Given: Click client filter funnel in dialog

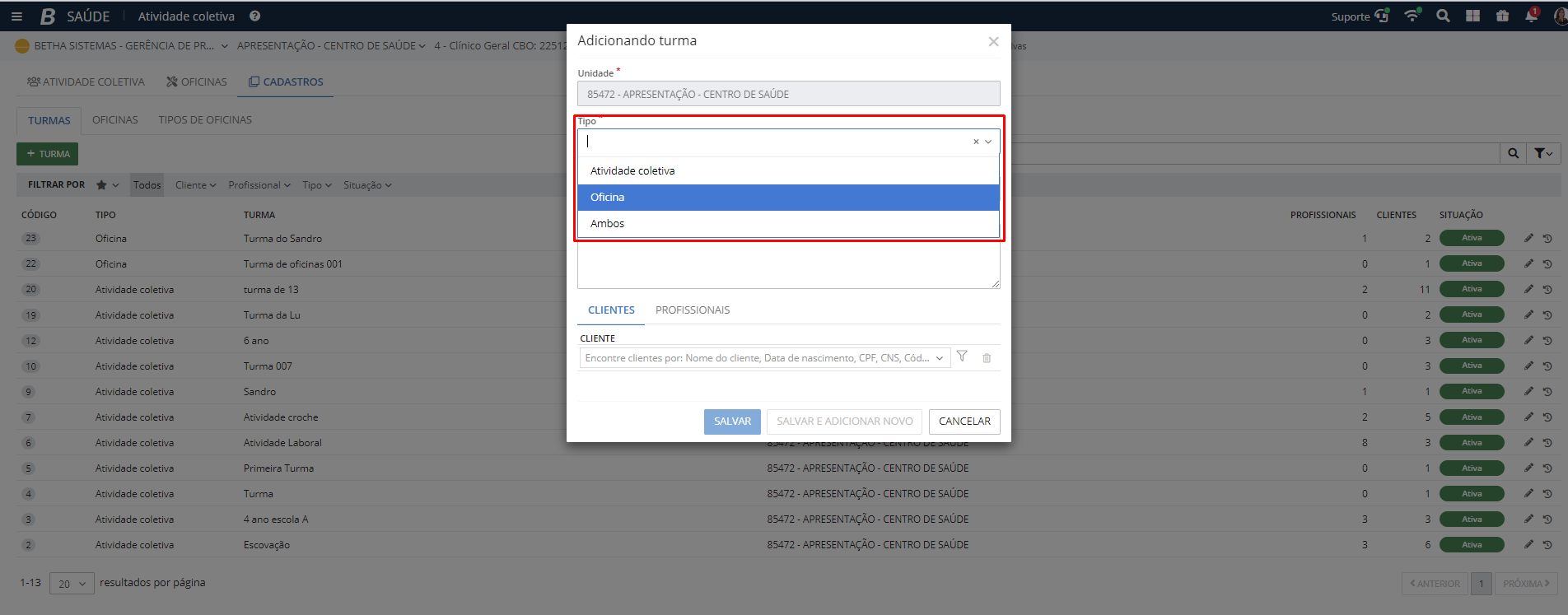Looking at the screenshot, I should pos(962,356).
